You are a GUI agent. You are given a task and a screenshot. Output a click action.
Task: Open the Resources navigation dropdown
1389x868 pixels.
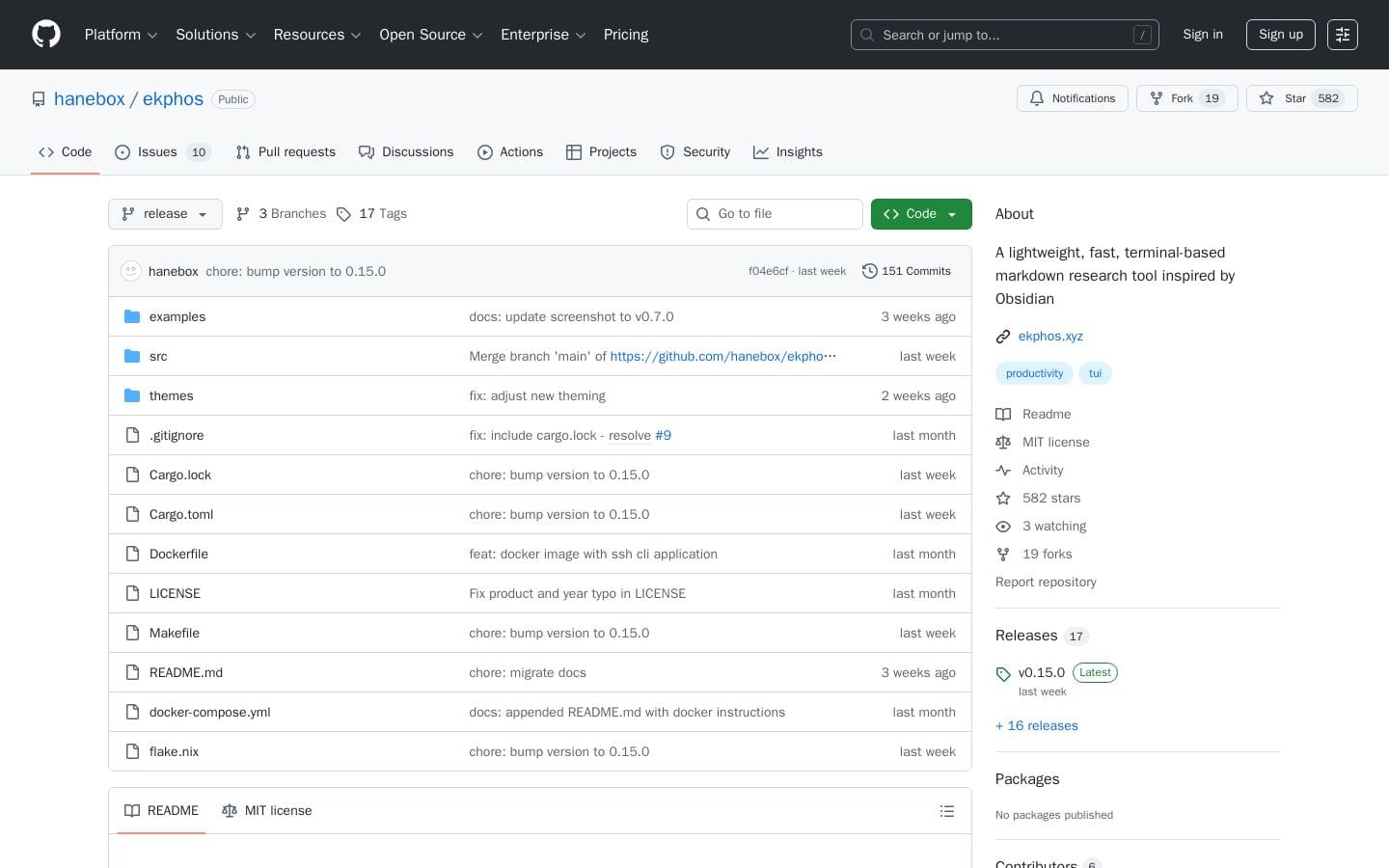[316, 35]
